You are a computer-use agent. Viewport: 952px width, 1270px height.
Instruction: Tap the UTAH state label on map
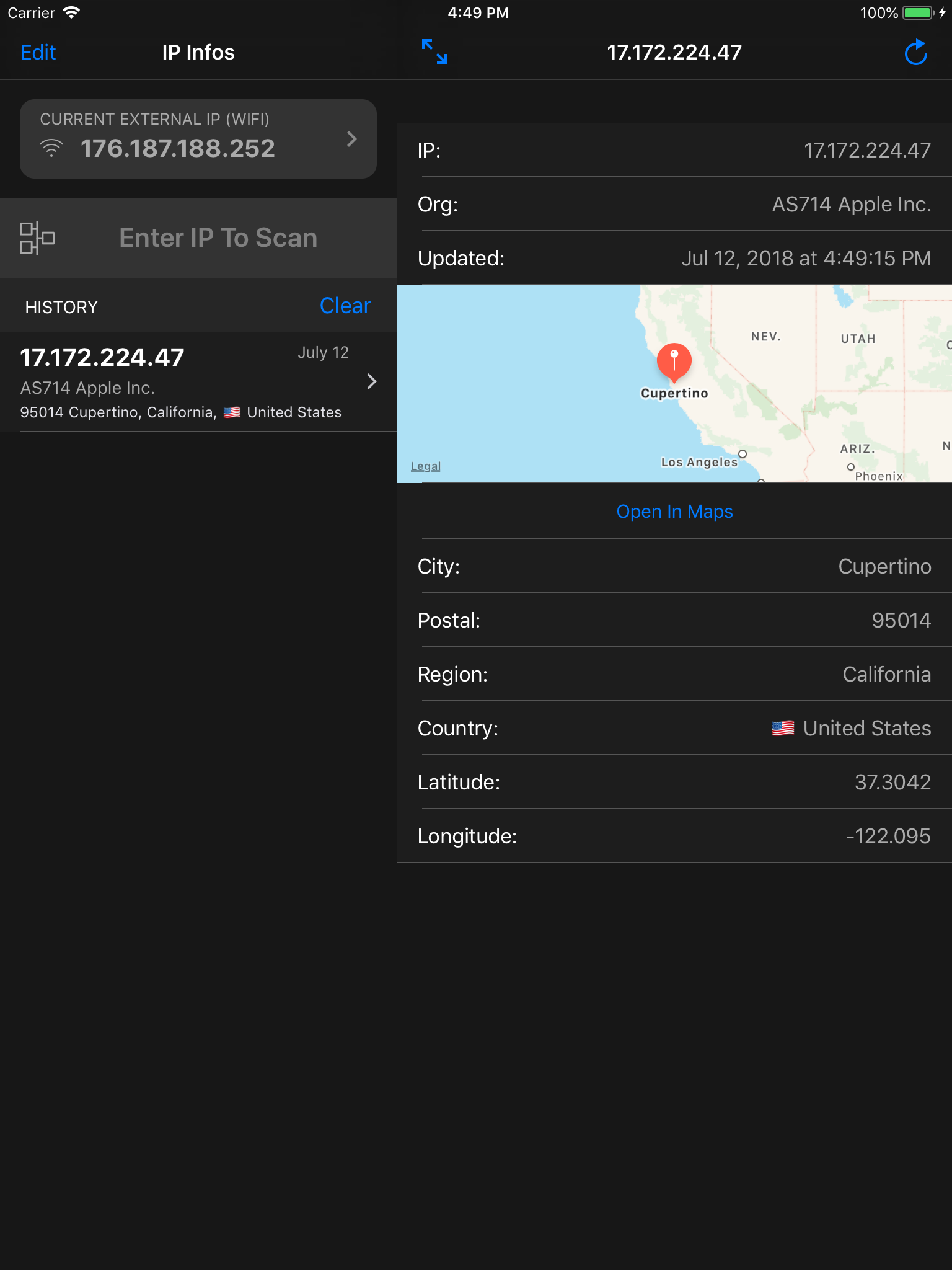(858, 339)
